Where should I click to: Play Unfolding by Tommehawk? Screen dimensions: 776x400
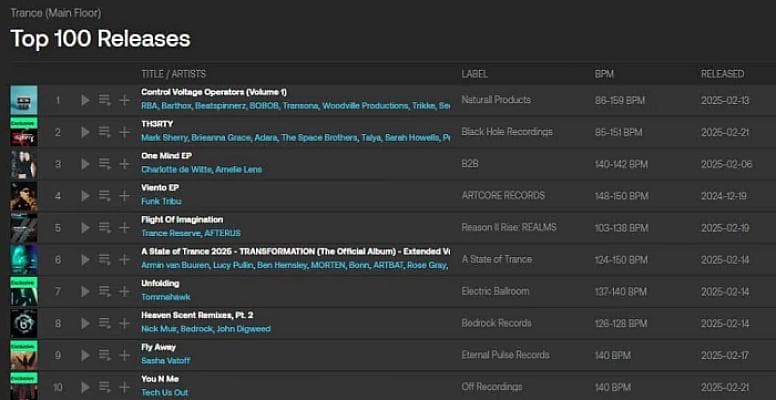tap(85, 292)
